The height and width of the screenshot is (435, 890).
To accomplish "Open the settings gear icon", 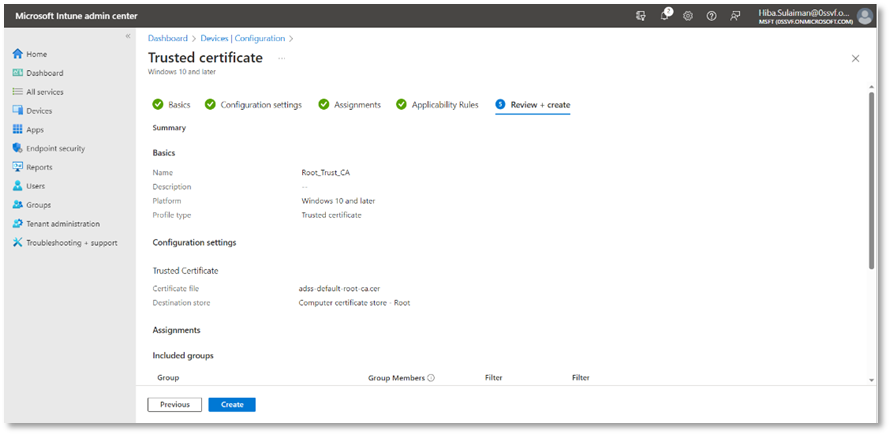I will point(687,16).
